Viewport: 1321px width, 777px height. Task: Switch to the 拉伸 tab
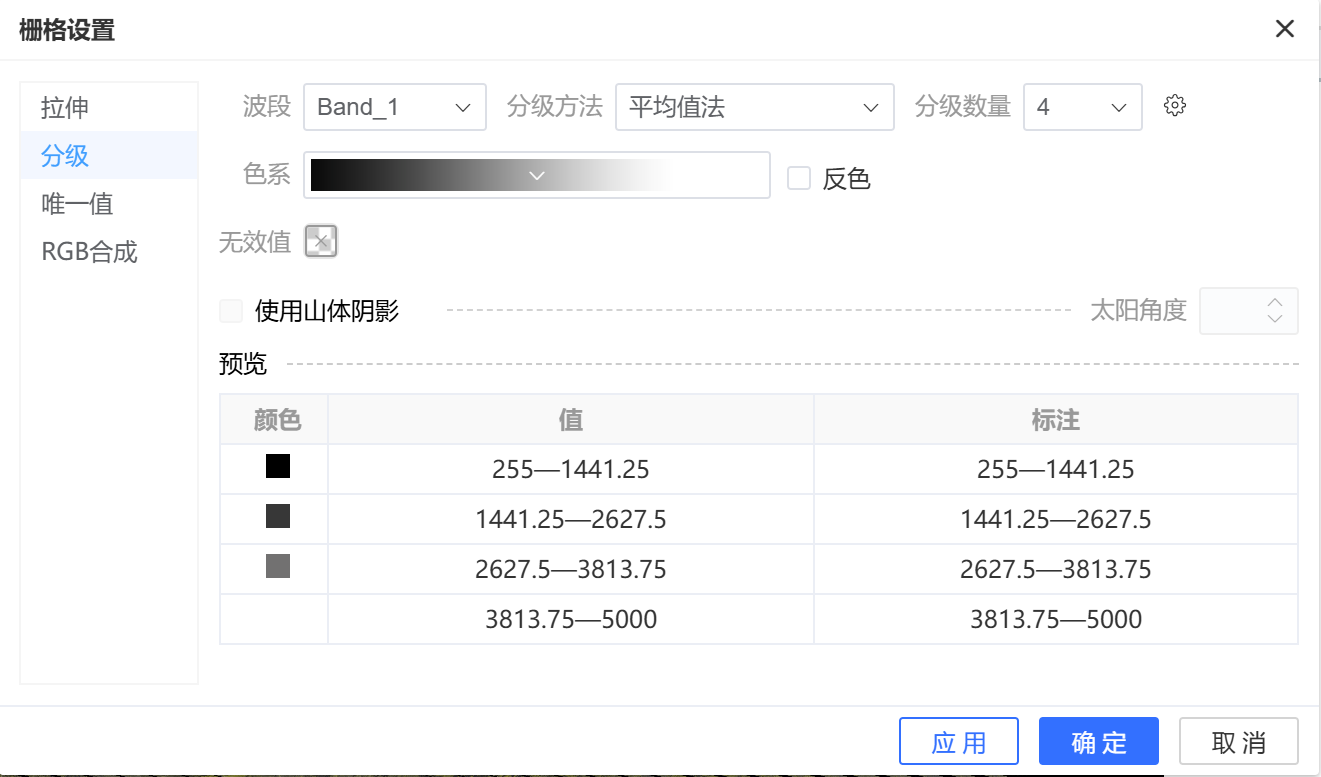65,107
